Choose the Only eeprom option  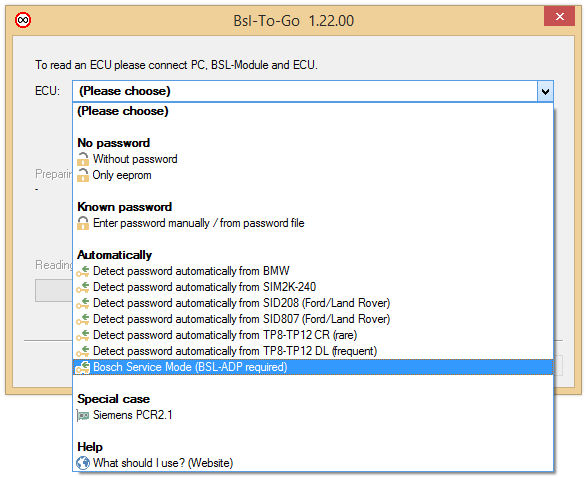pyautogui.click(x=313, y=175)
